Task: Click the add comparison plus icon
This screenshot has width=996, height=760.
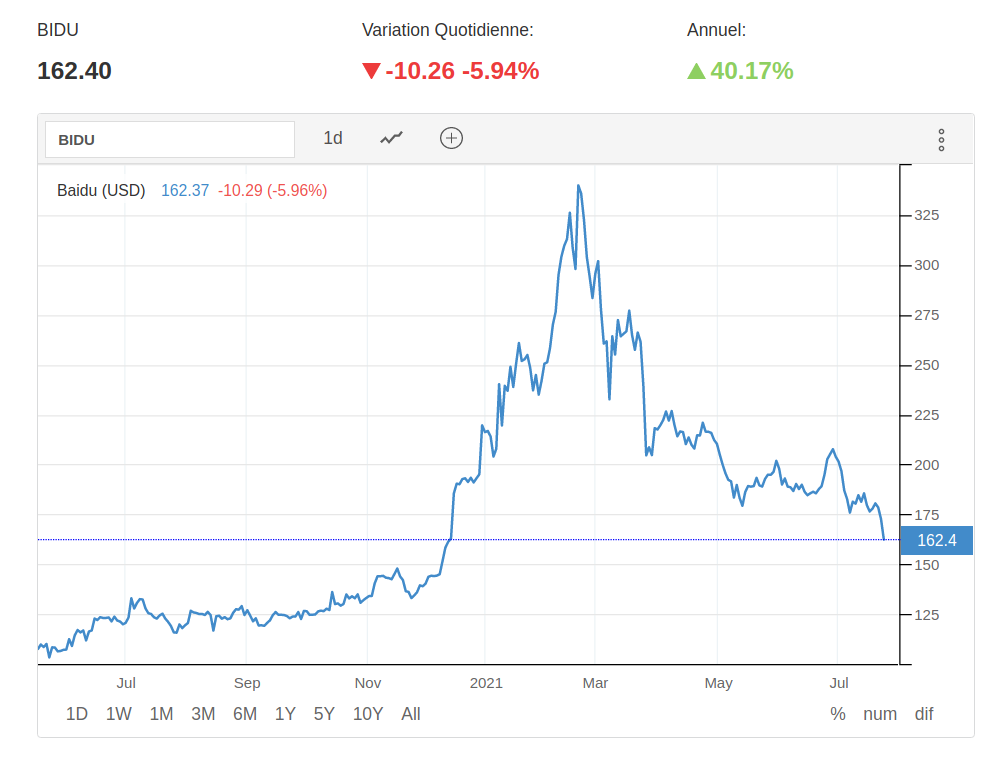Action: (x=451, y=138)
